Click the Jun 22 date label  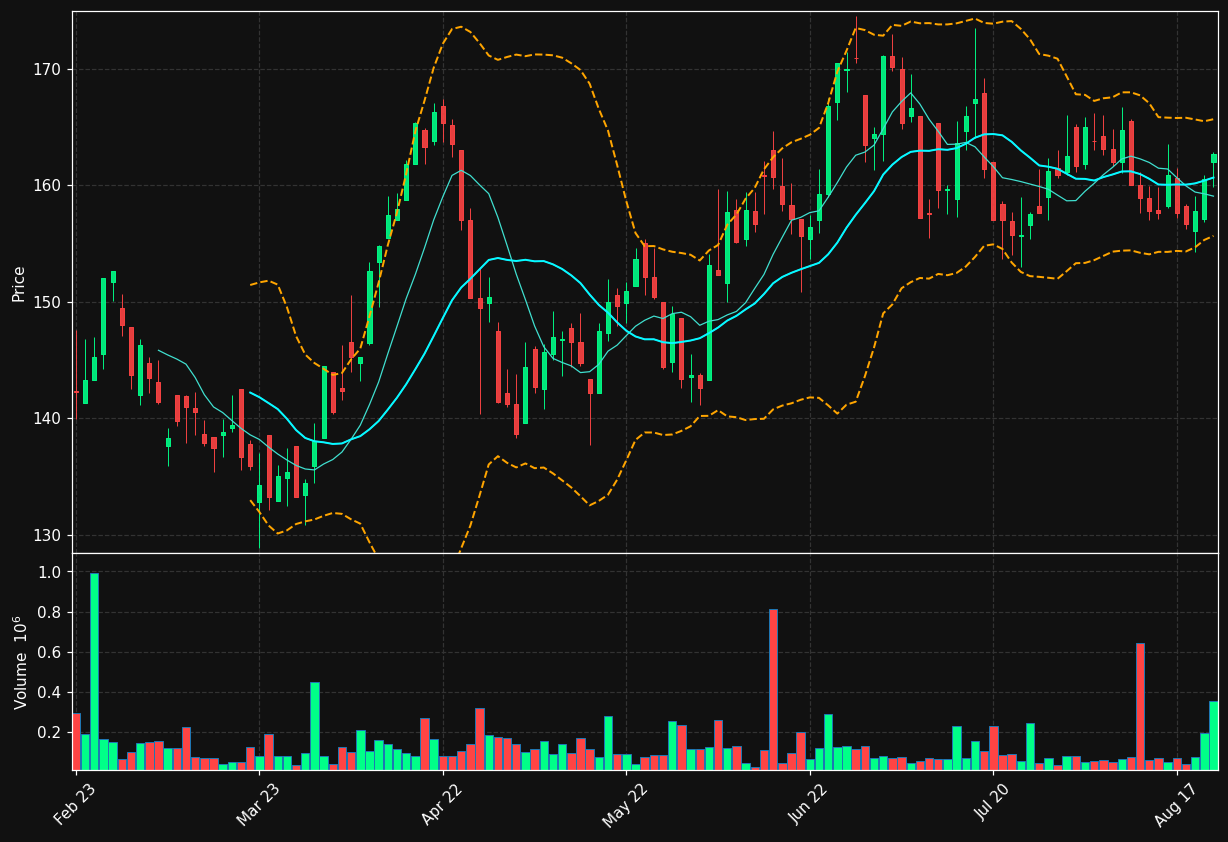click(810, 803)
